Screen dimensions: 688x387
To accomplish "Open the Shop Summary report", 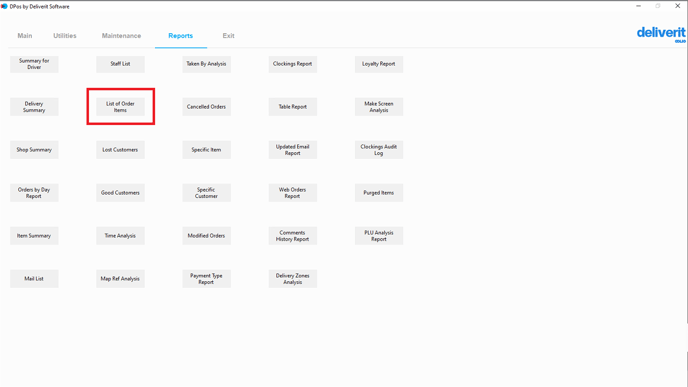I will point(34,150).
